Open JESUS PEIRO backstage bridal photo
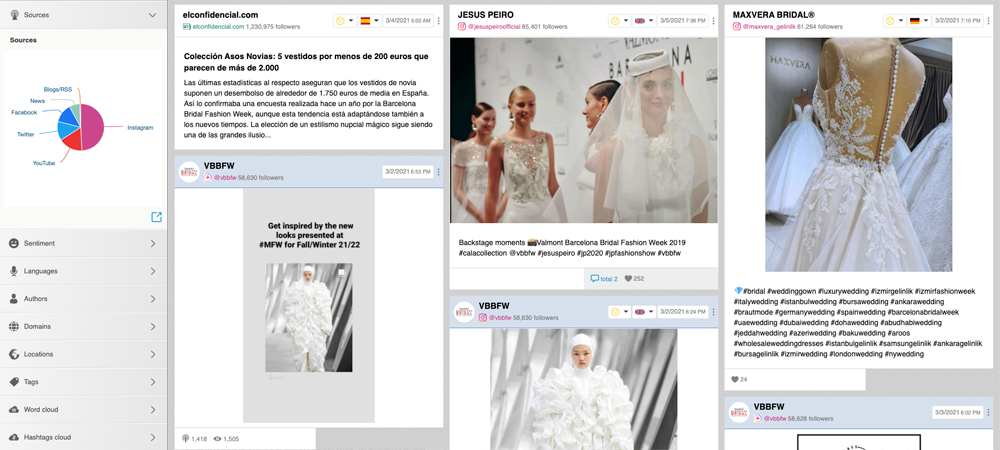The height and width of the screenshot is (450, 1000). pyautogui.click(x=584, y=130)
